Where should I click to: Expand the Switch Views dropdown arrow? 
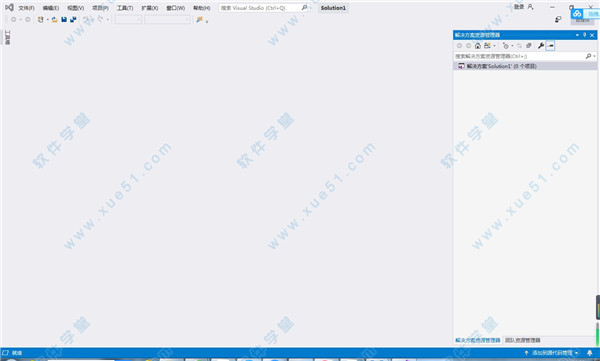pos(494,46)
